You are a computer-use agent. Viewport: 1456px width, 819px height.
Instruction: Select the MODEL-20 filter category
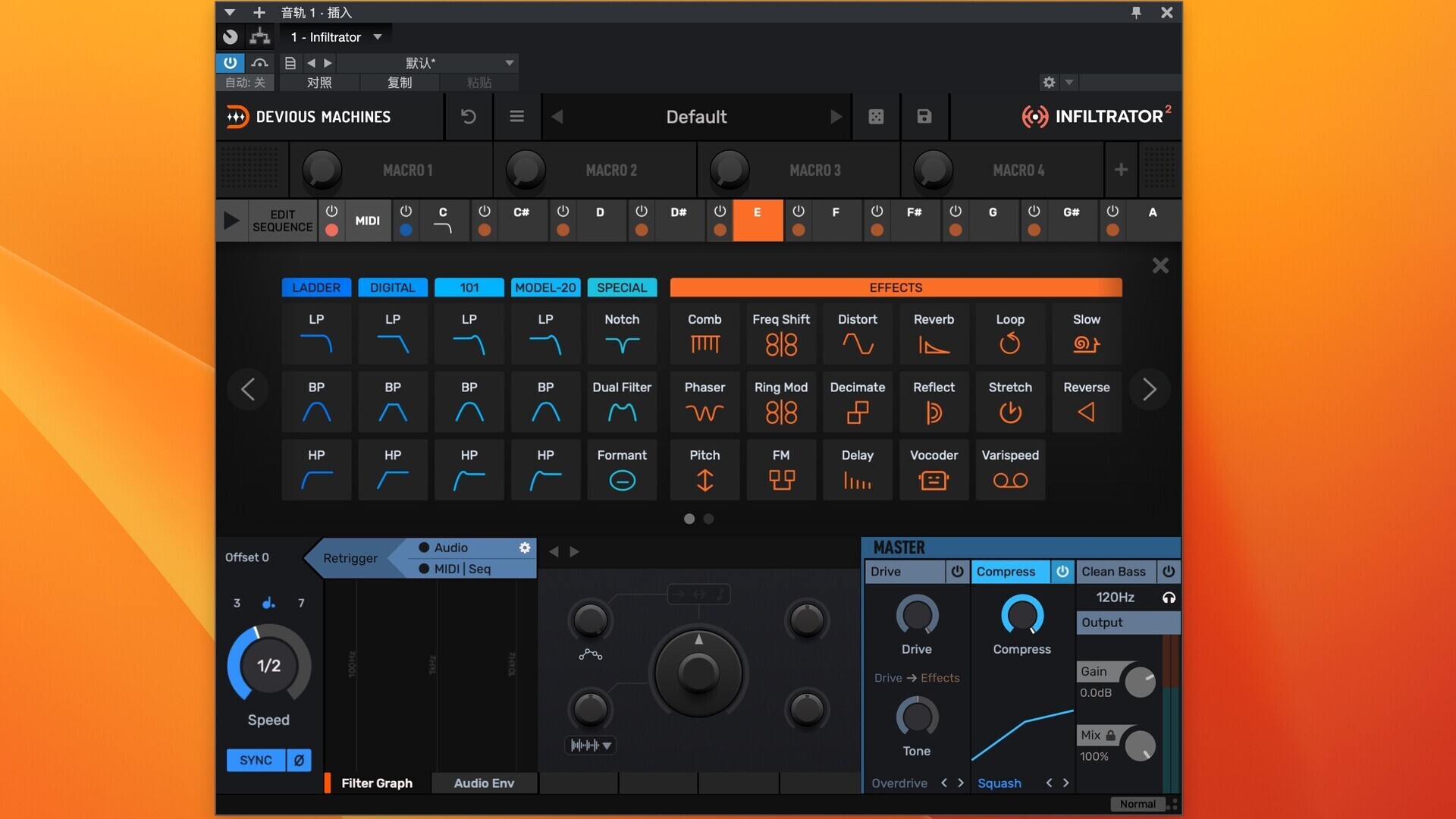point(545,287)
